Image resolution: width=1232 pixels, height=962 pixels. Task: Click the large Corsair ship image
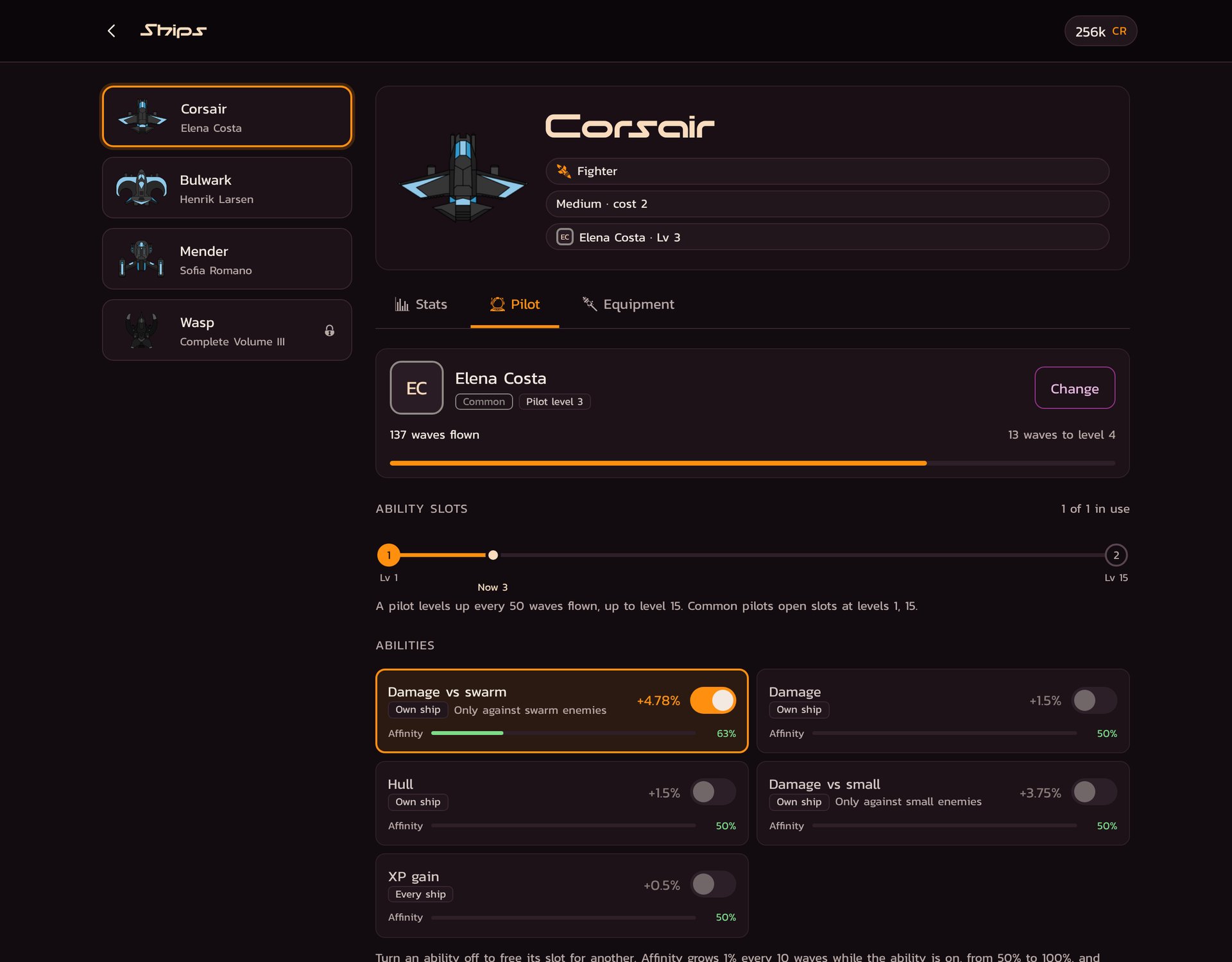point(463,178)
